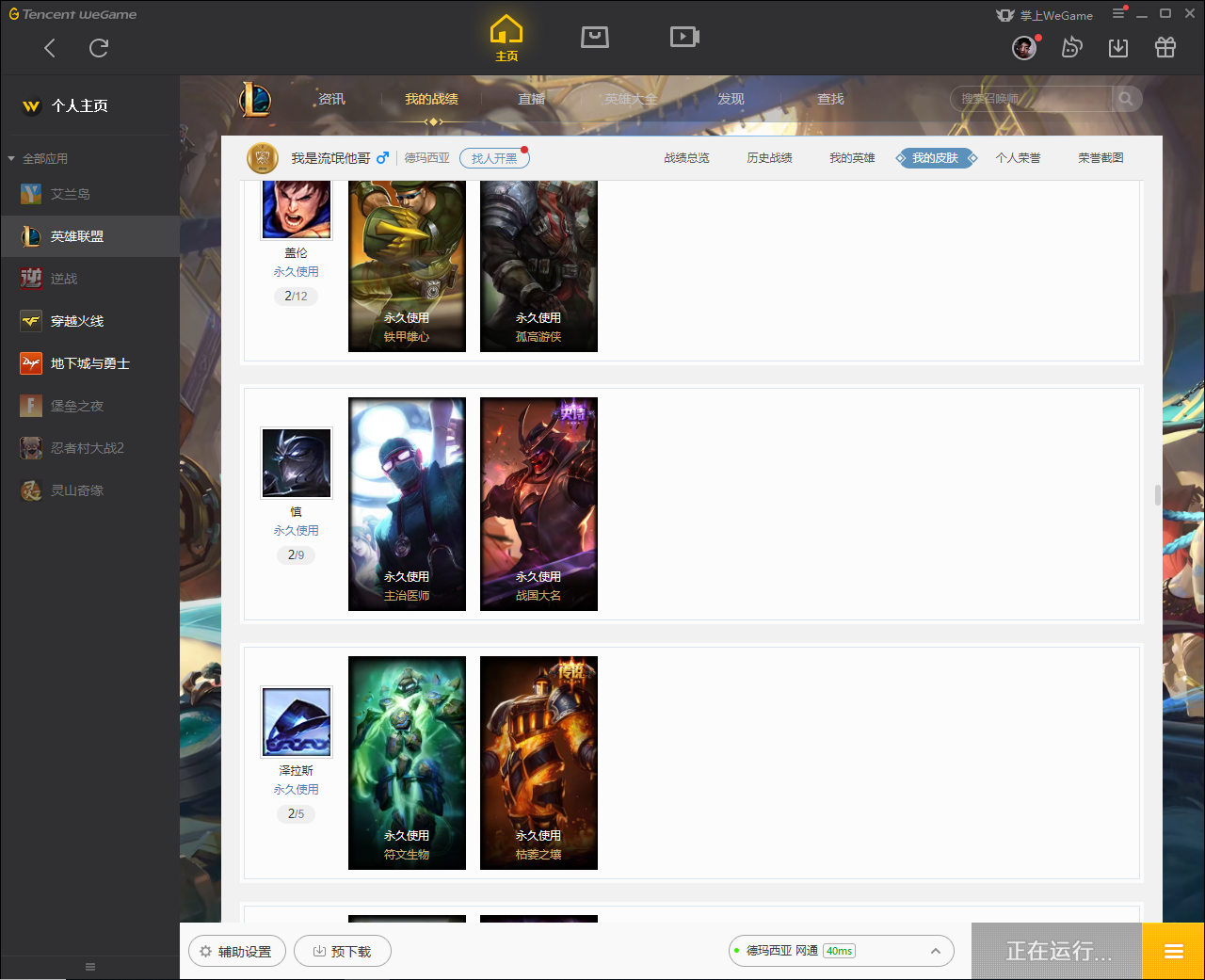Open the video live stream icon
The height and width of the screenshot is (980, 1205).
pos(684,37)
